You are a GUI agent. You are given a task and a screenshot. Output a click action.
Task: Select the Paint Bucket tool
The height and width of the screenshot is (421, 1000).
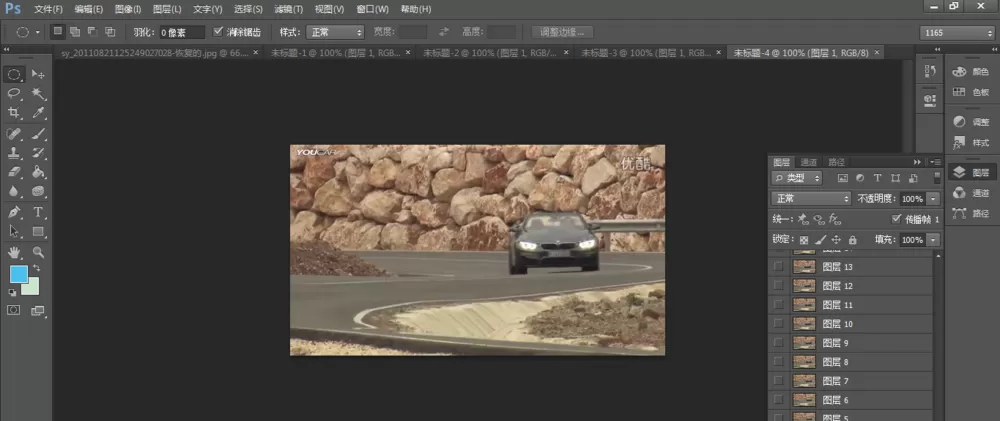pyautogui.click(x=38, y=172)
